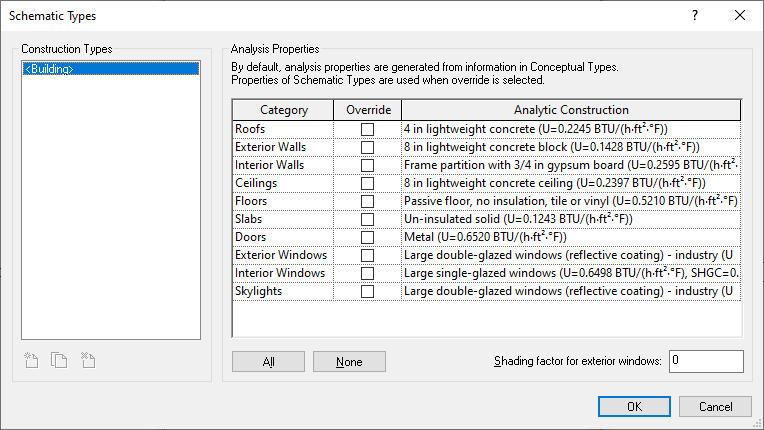Click the Analytic Construction column header
Image resolution: width=764 pixels, height=430 pixels.
[x=571, y=110]
